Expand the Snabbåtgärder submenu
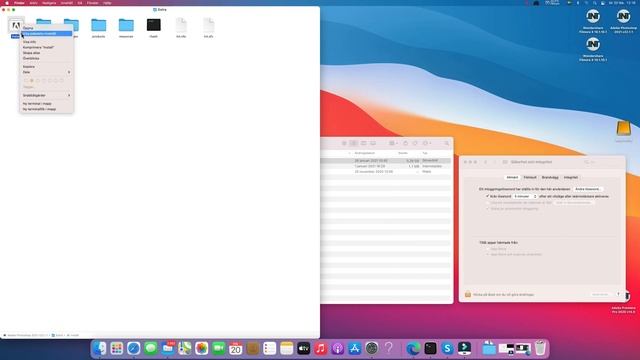 tap(47, 95)
